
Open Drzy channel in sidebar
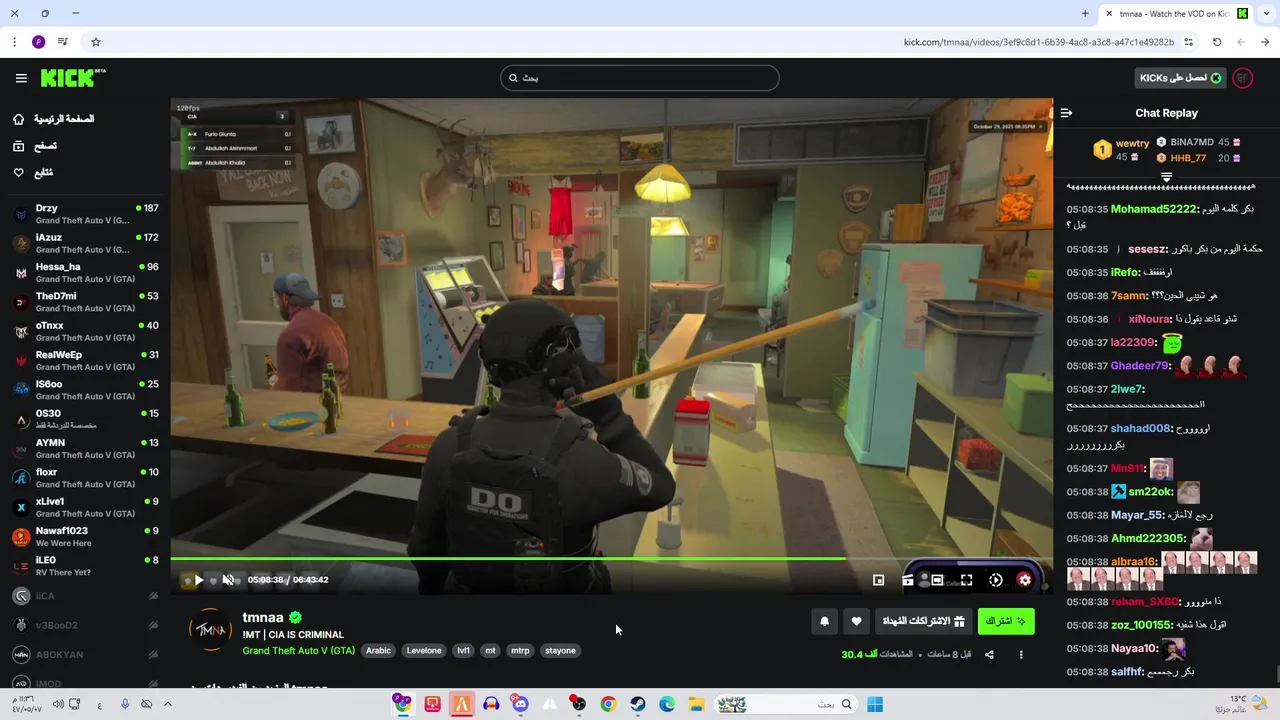pyautogui.click(x=86, y=214)
